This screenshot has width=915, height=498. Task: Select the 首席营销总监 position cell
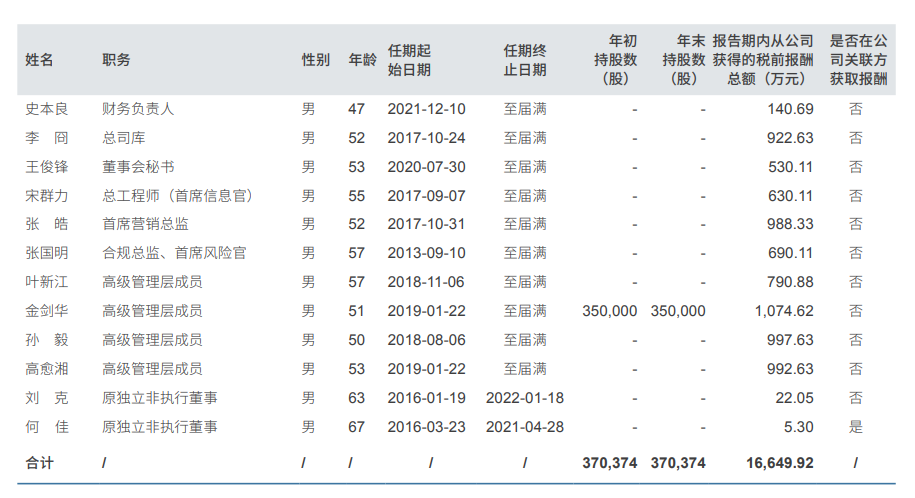point(145,224)
